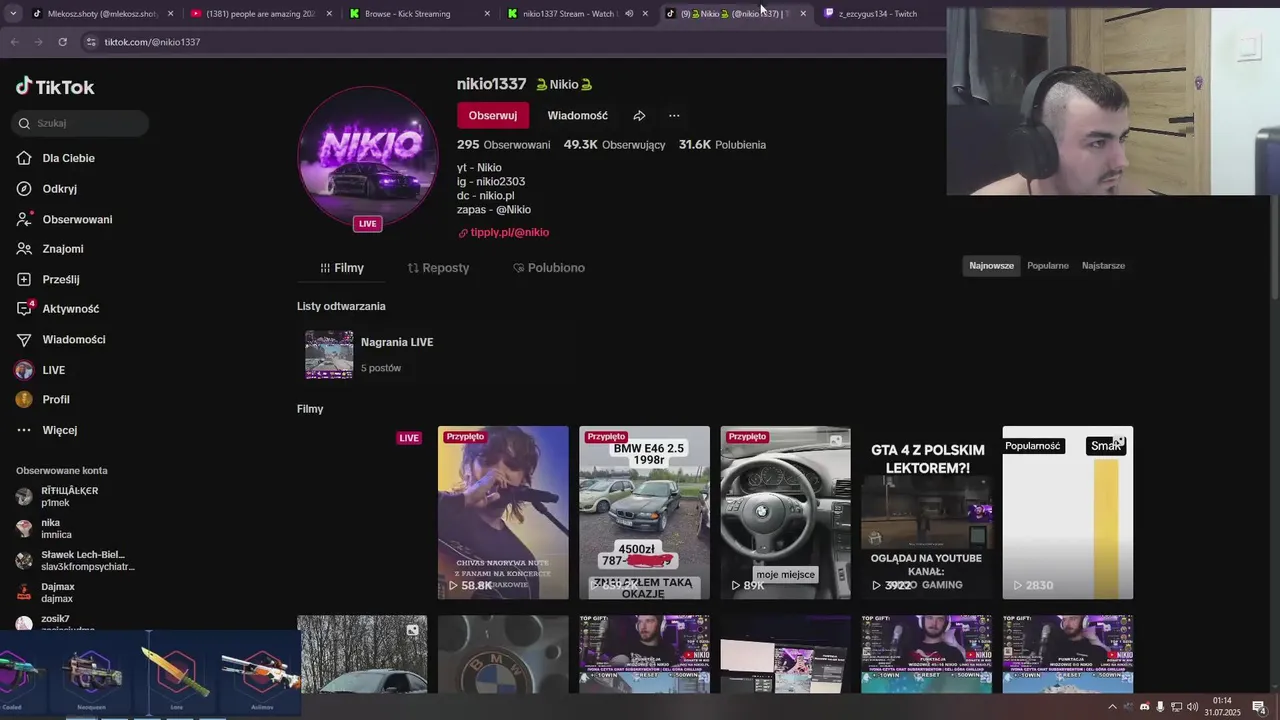Click the NIKIO live profile avatar
The width and height of the screenshot is (1280, 720).
(x=368, y=156)
